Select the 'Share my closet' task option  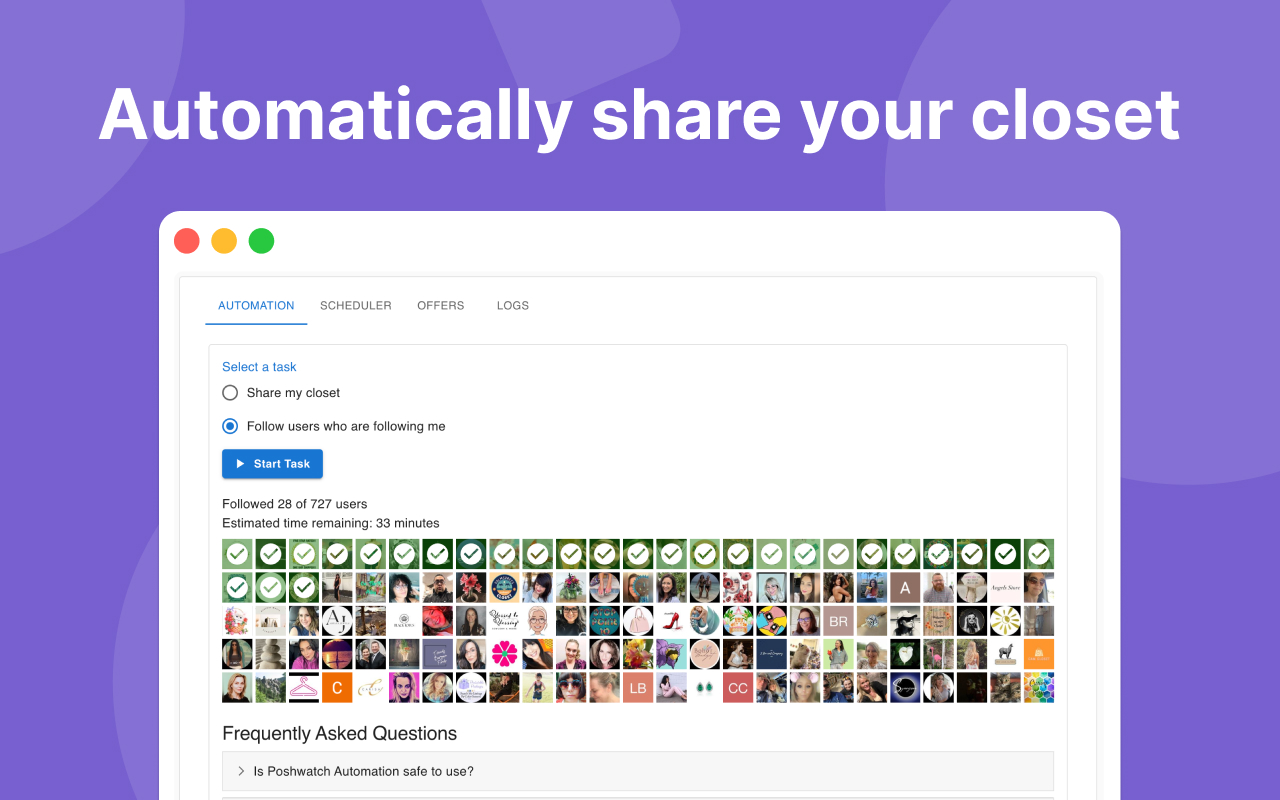pyautogui.click(x=230, y=392)
